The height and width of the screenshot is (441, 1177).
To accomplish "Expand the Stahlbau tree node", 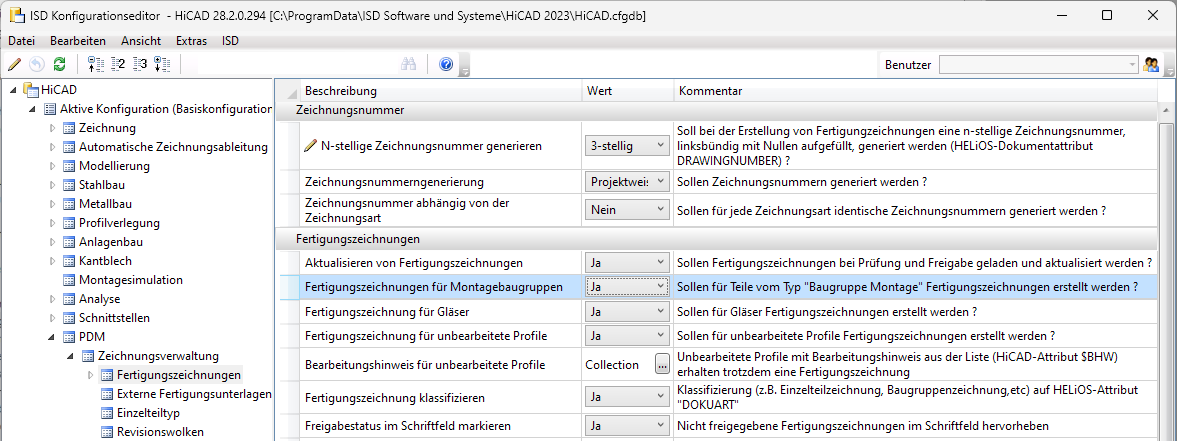I will pyautogui.click(x=53, y=185).
